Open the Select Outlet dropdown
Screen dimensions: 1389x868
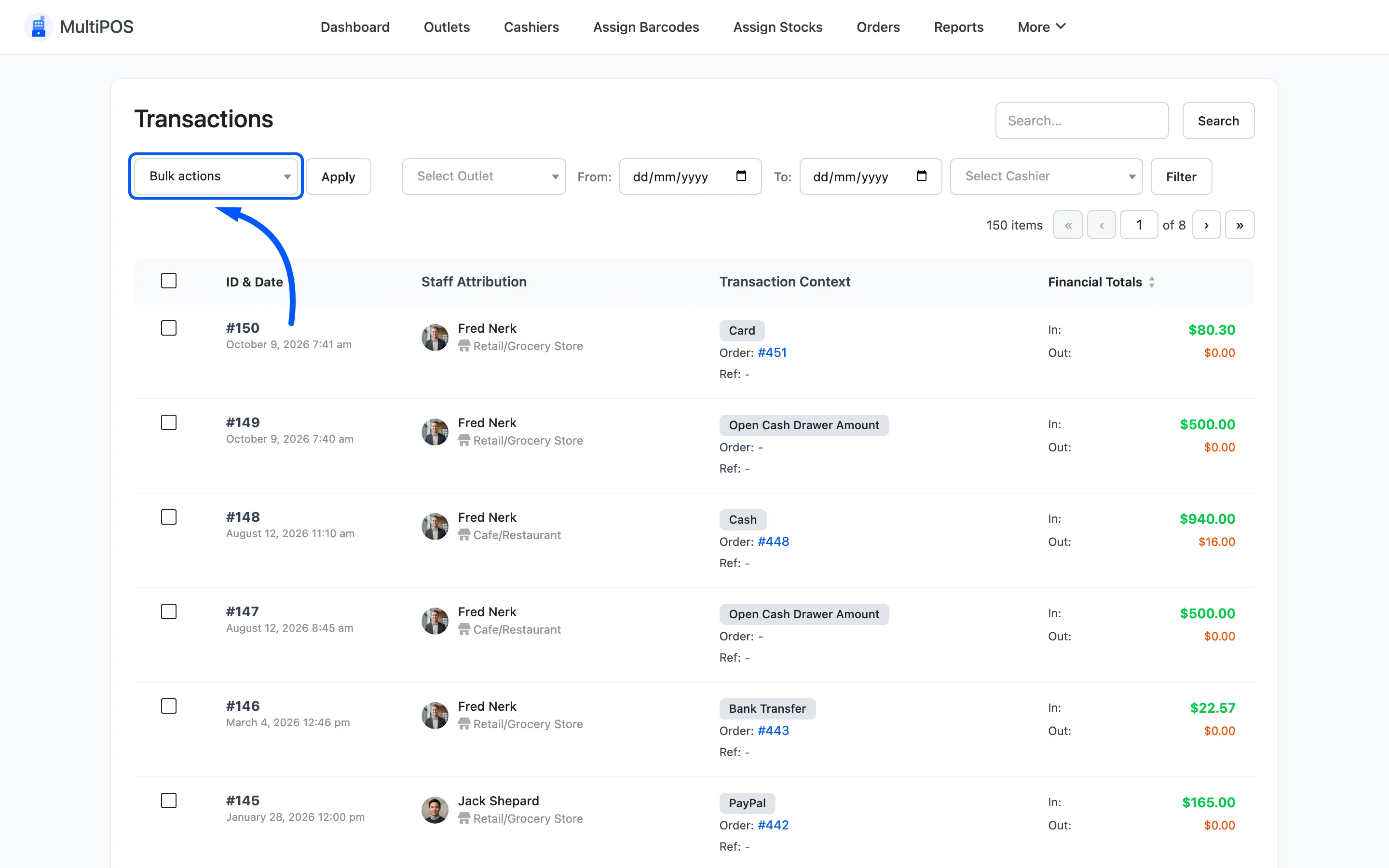tap(484, 176)
